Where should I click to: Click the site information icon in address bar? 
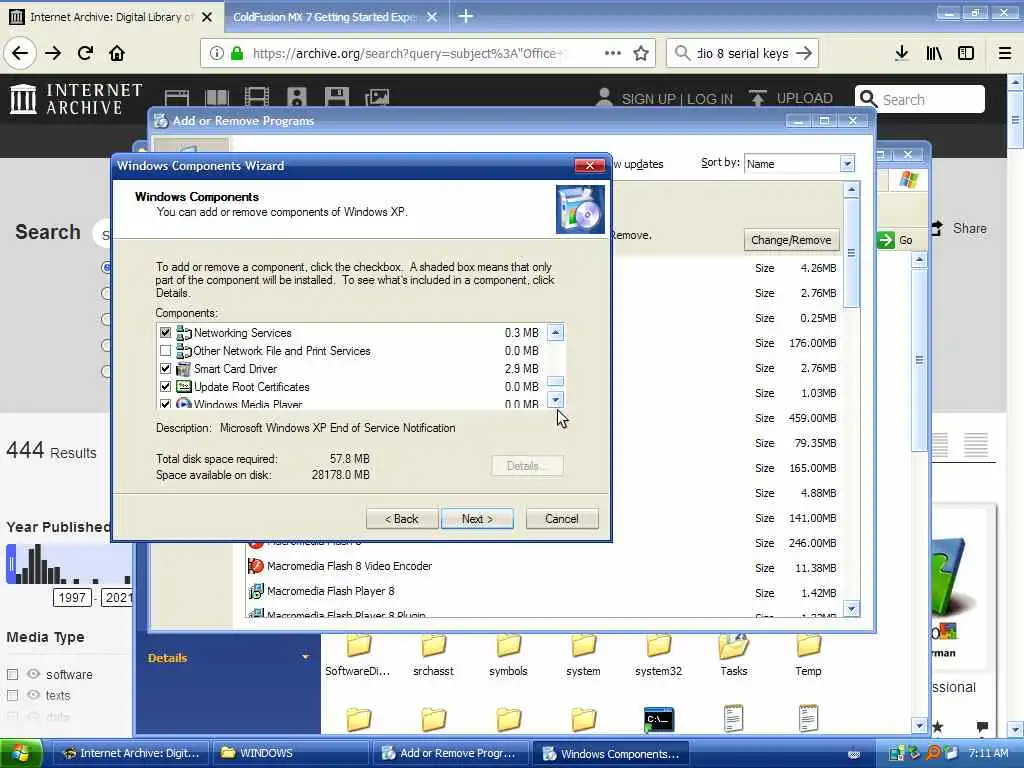point(216,54)
